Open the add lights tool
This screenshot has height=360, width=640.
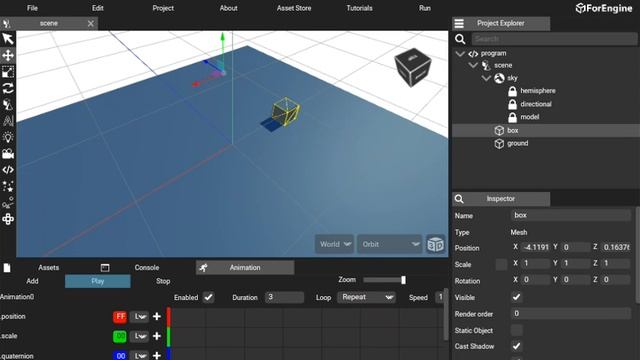pos(8,137)
